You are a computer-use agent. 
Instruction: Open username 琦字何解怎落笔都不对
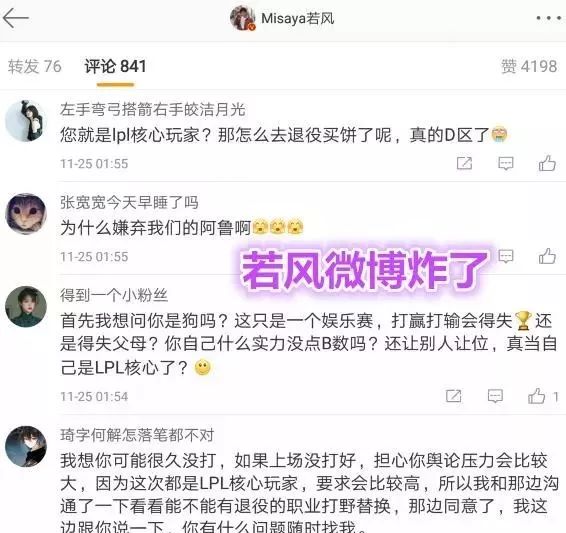tap(137, 435)
